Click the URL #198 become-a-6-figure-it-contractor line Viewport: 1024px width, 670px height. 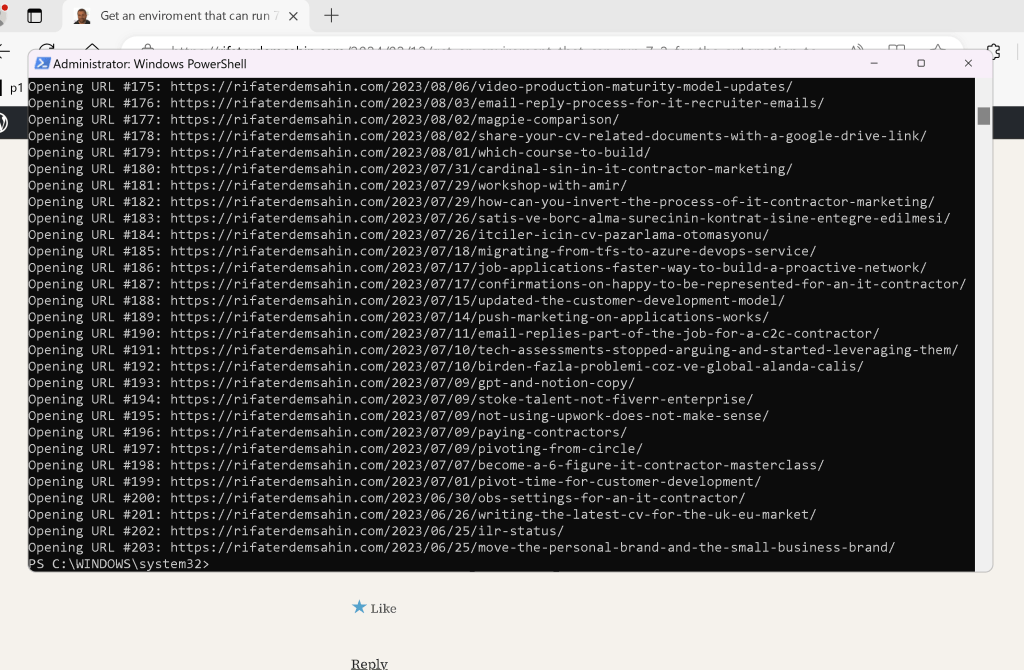pyautogui.click(x=426, y=465)
